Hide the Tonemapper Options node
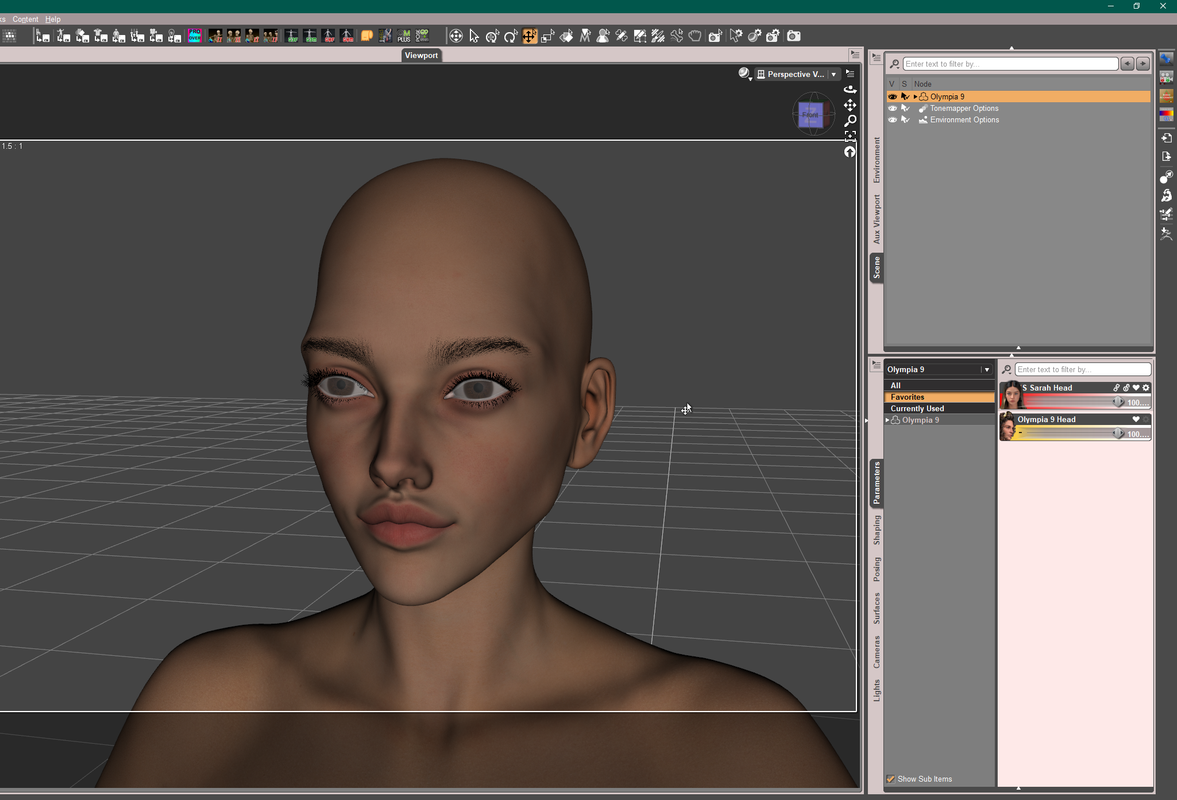 click(893, 108)
